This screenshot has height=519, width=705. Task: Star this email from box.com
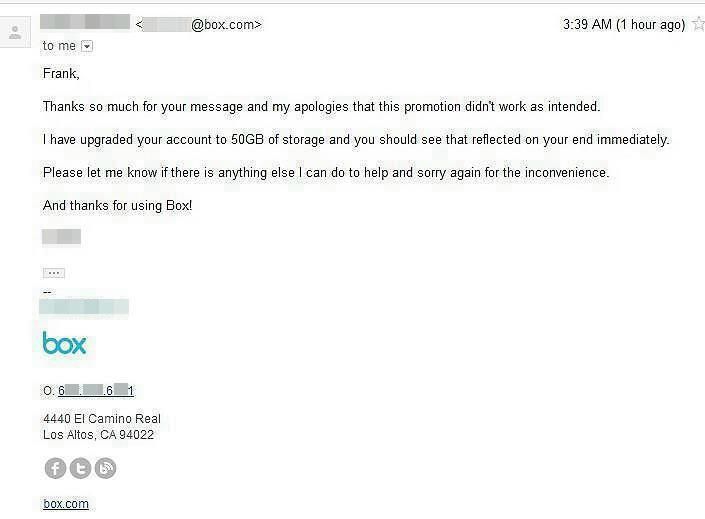point(699,24)
